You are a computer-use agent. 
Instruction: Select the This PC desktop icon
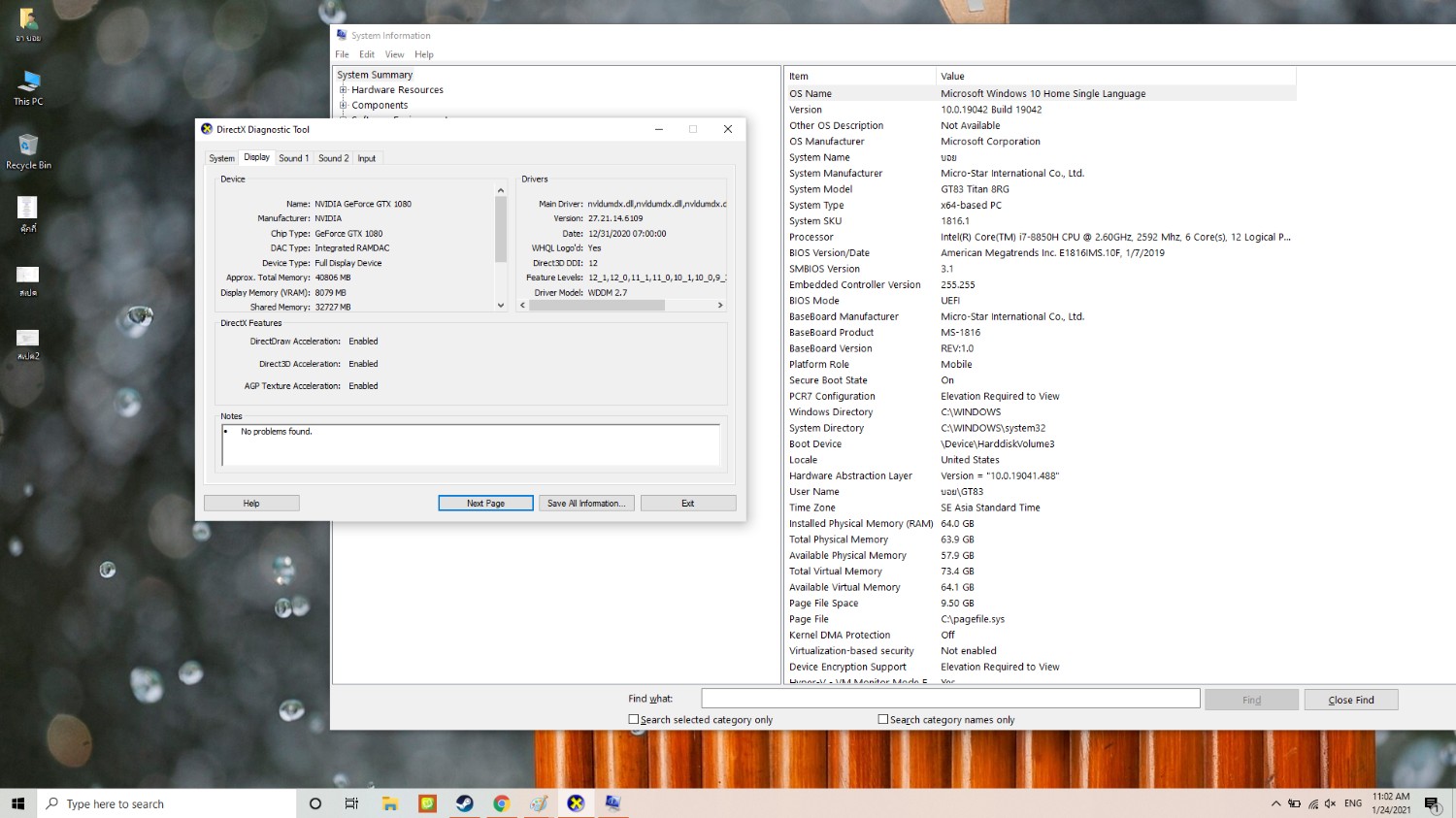point(28,86)
